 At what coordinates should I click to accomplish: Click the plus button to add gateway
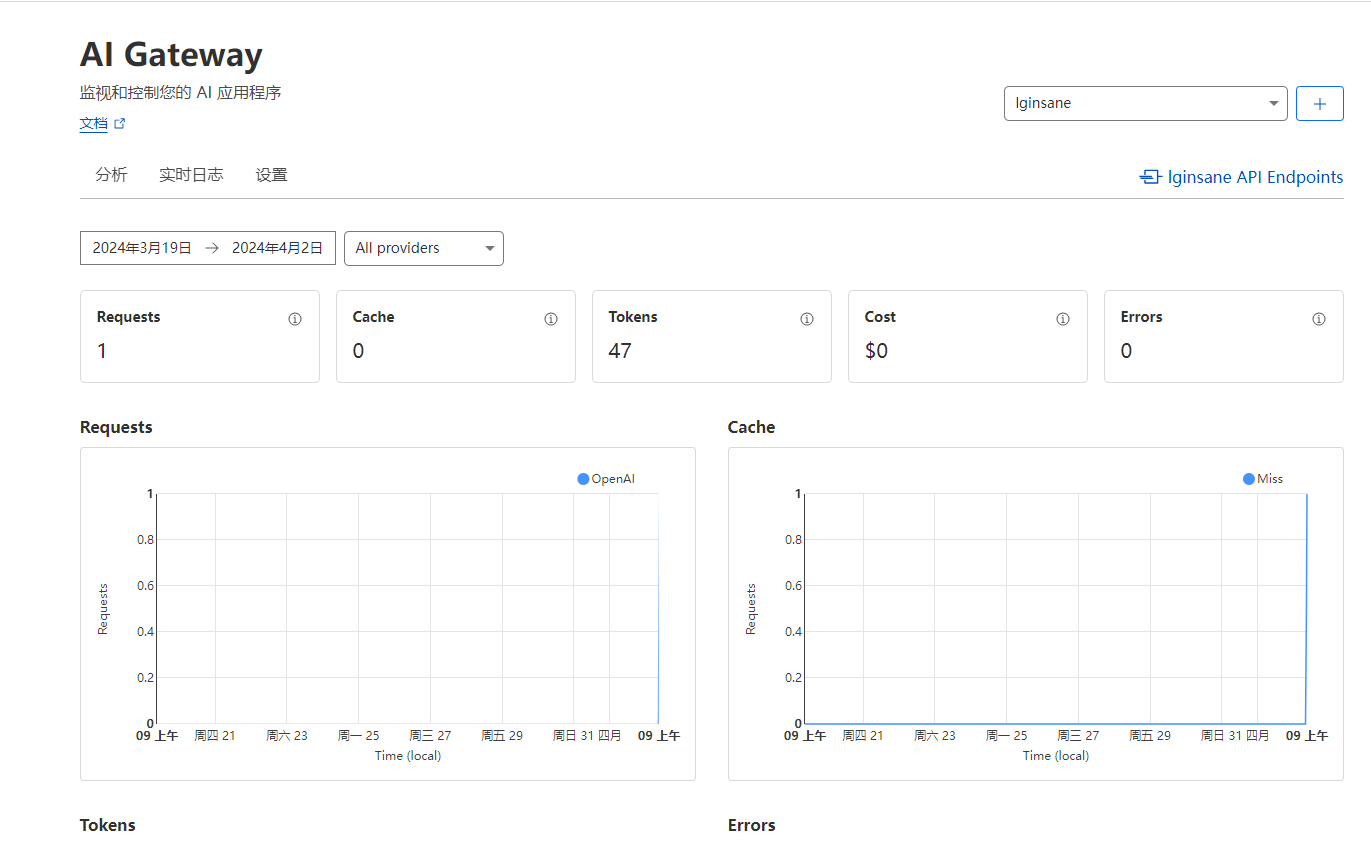(x=1319, y=103)
